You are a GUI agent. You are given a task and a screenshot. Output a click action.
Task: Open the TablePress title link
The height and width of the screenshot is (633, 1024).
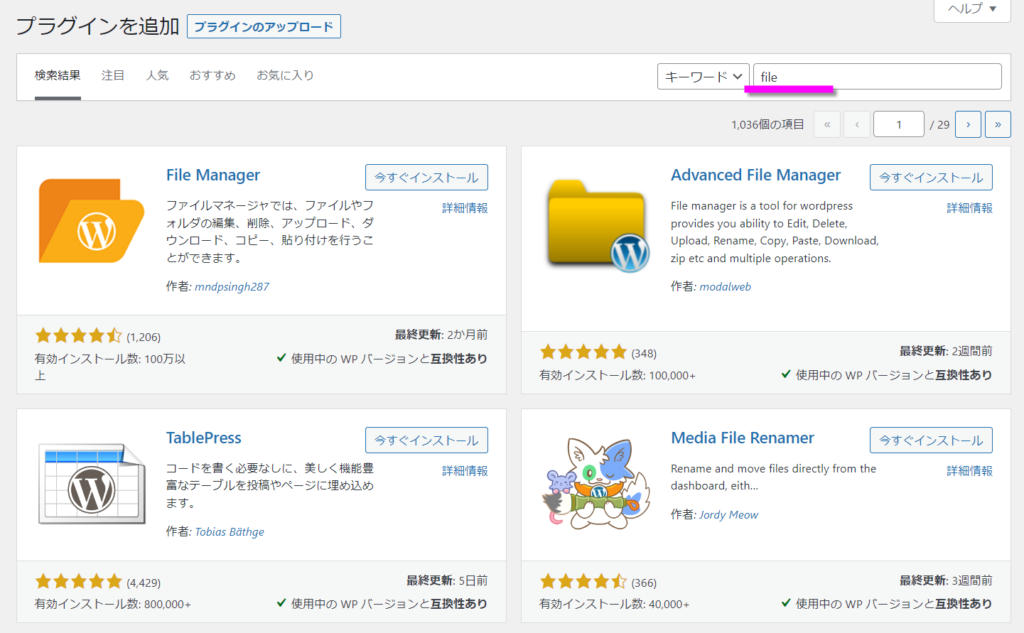pos(204,438)
